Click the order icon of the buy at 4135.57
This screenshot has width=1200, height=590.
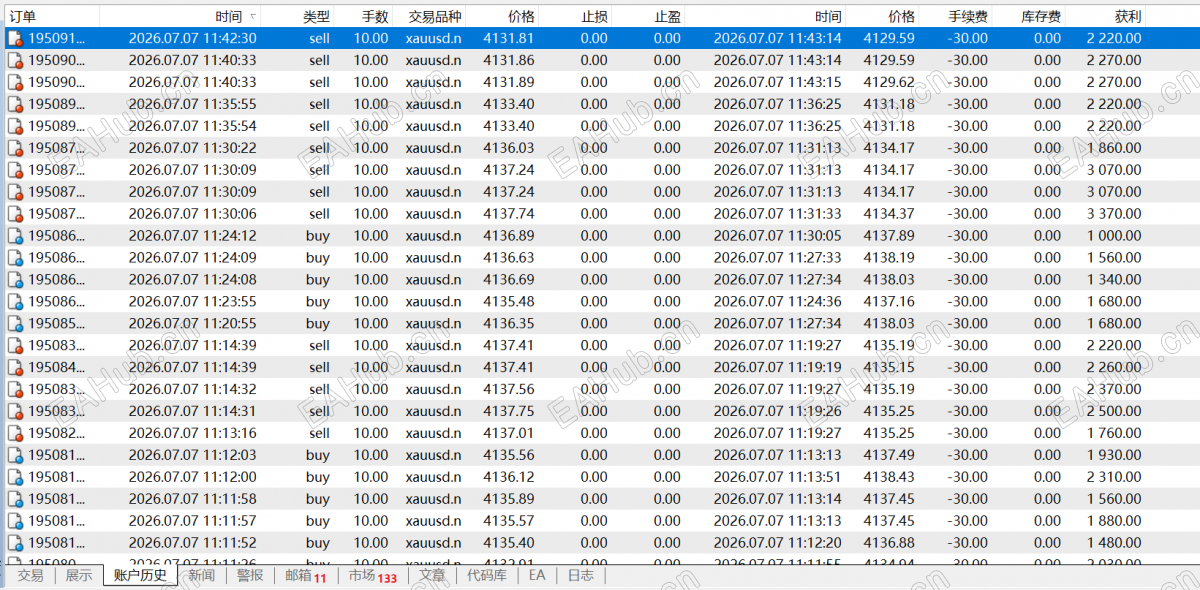[x=15, y=523]
